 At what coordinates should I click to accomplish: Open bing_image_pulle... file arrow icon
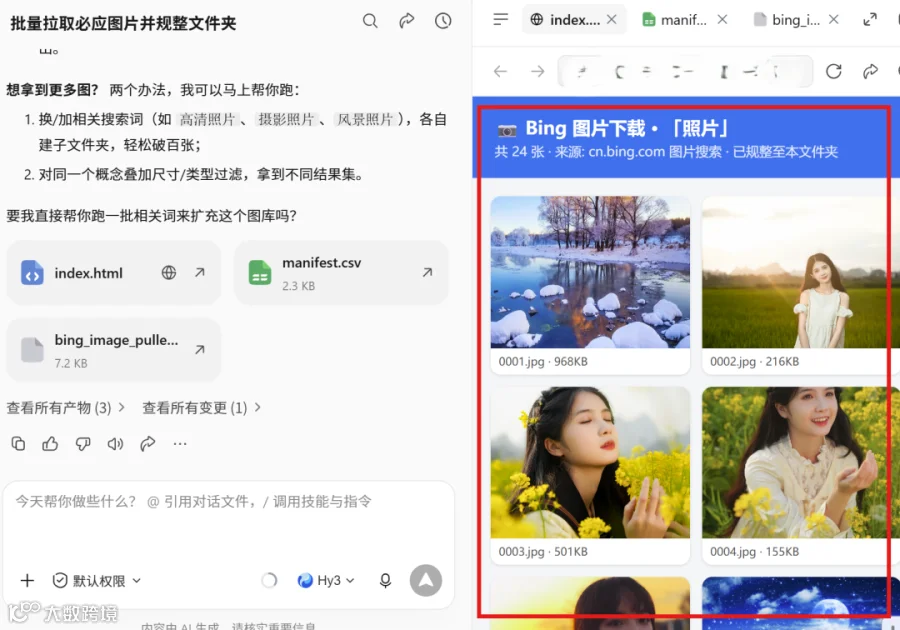coord(200,349)
